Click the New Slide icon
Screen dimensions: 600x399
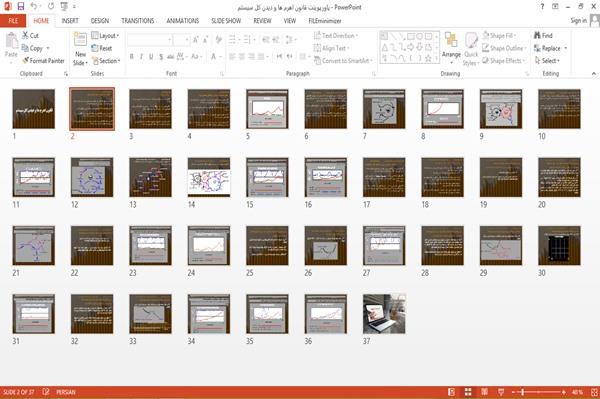(x=80, y=40)
